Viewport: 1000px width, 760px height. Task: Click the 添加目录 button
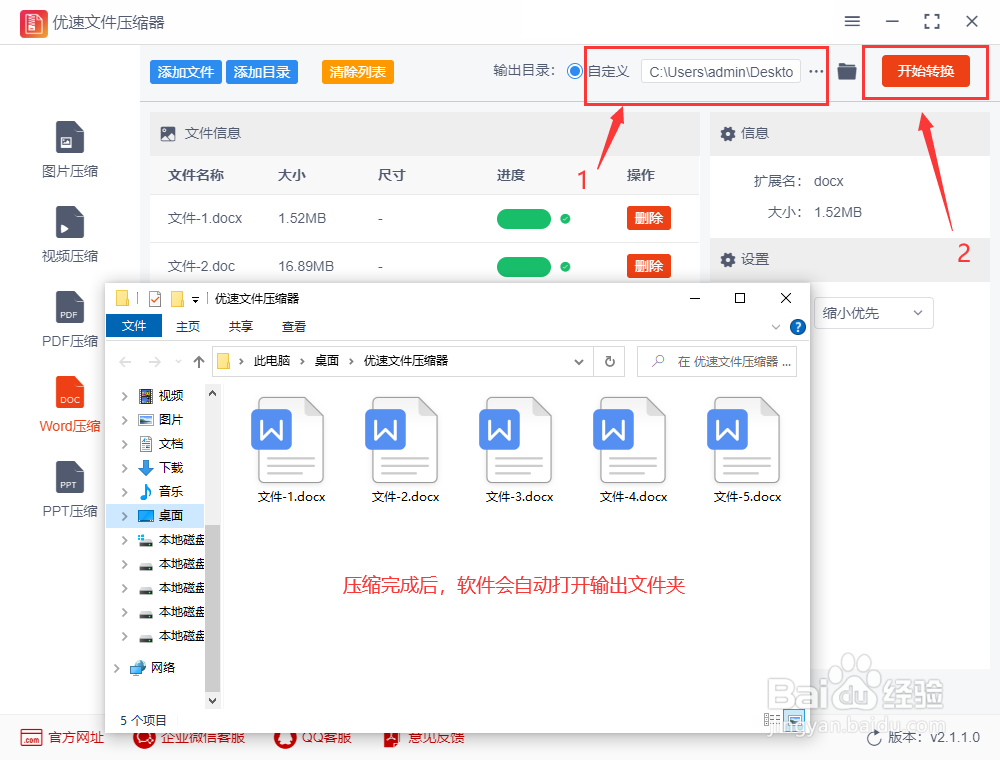pyautogui.click(x=261, y=72)
